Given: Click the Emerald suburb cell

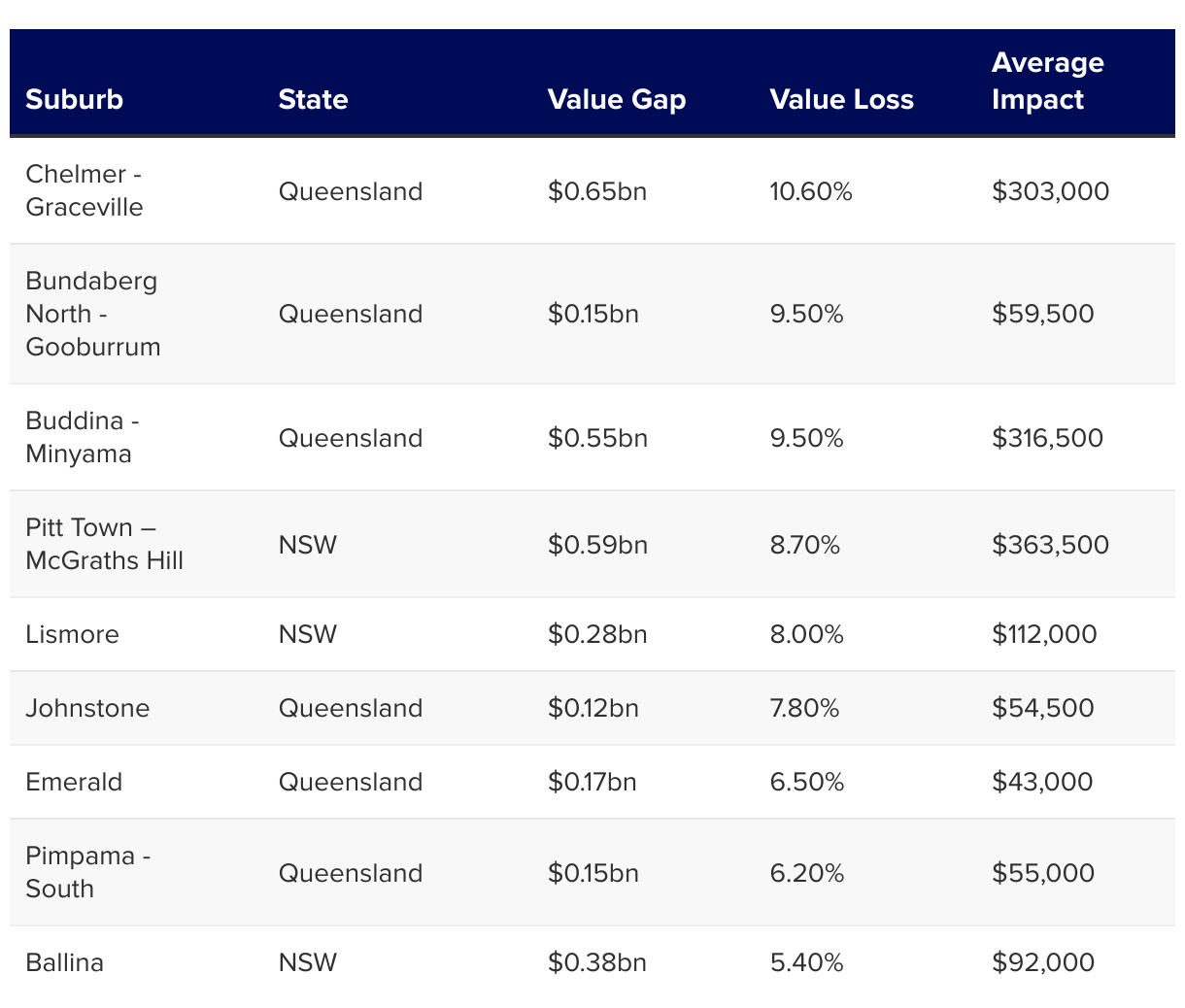Looking at the screenshot, I should (x=74, y=782).
